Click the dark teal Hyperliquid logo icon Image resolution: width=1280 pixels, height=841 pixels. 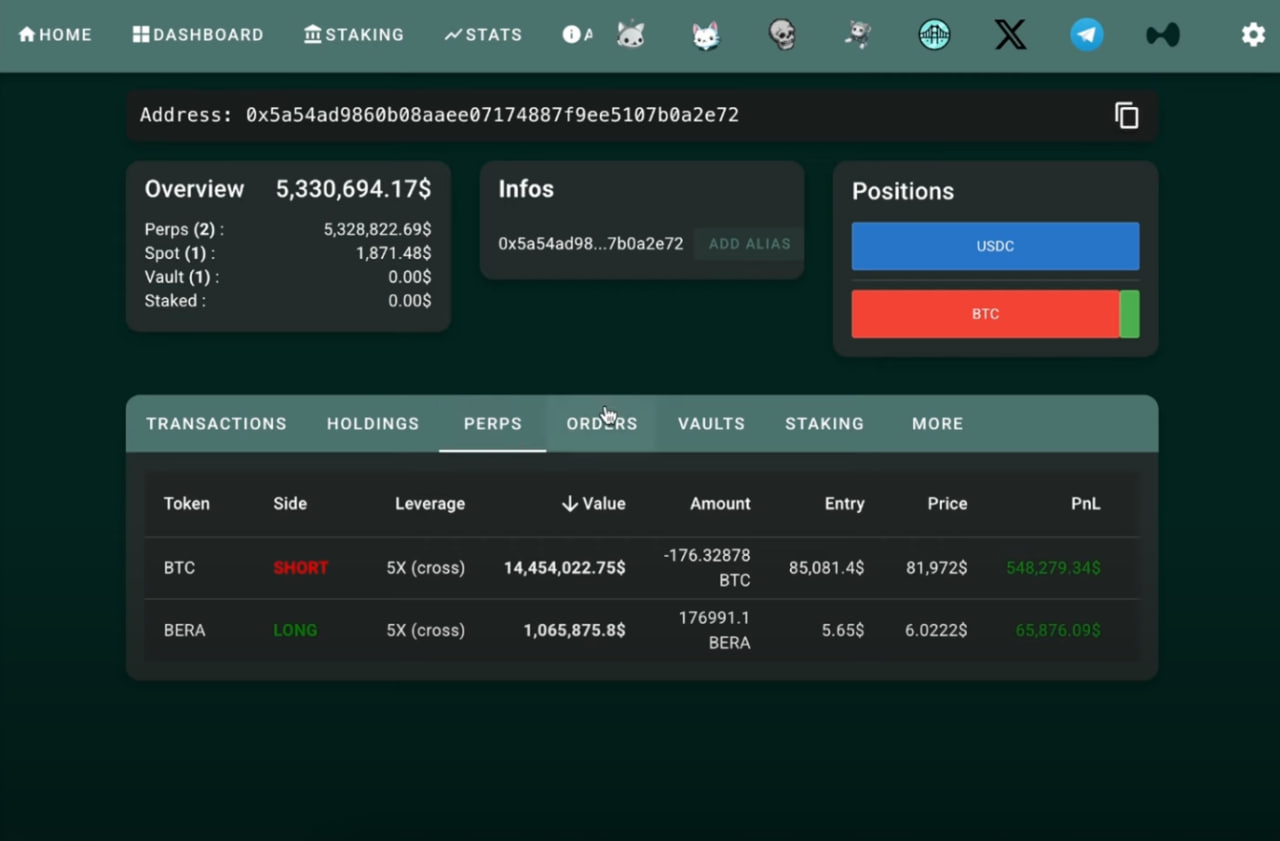1162,35
